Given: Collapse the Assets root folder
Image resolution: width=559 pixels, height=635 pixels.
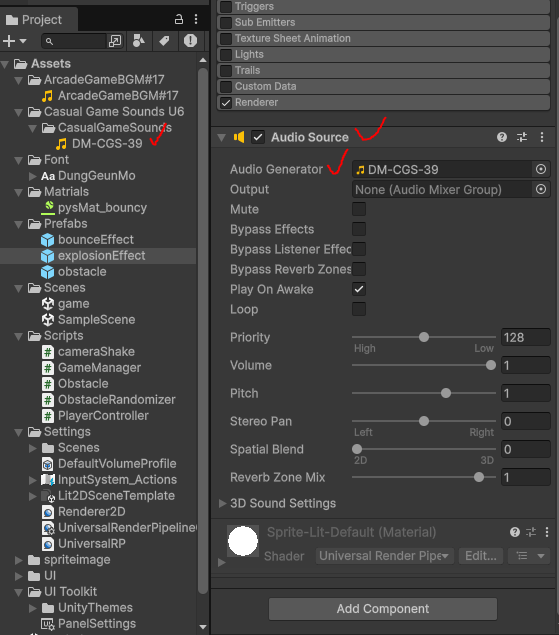Looking at the screenshot, I should (x=5, y=64).
